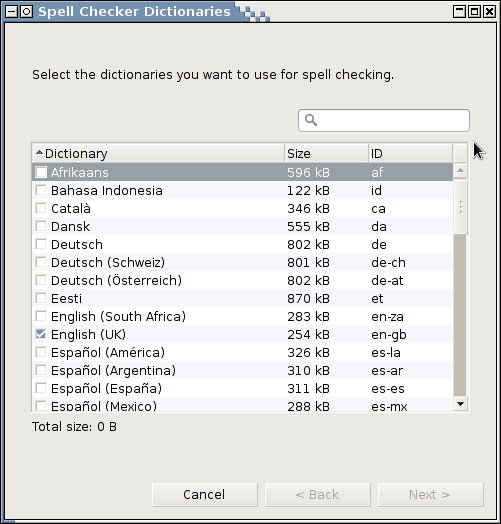The height and width of the screenshot is (524, 501).
Task: Select the Bahasa Indonesia row
Action: [243, 190]
